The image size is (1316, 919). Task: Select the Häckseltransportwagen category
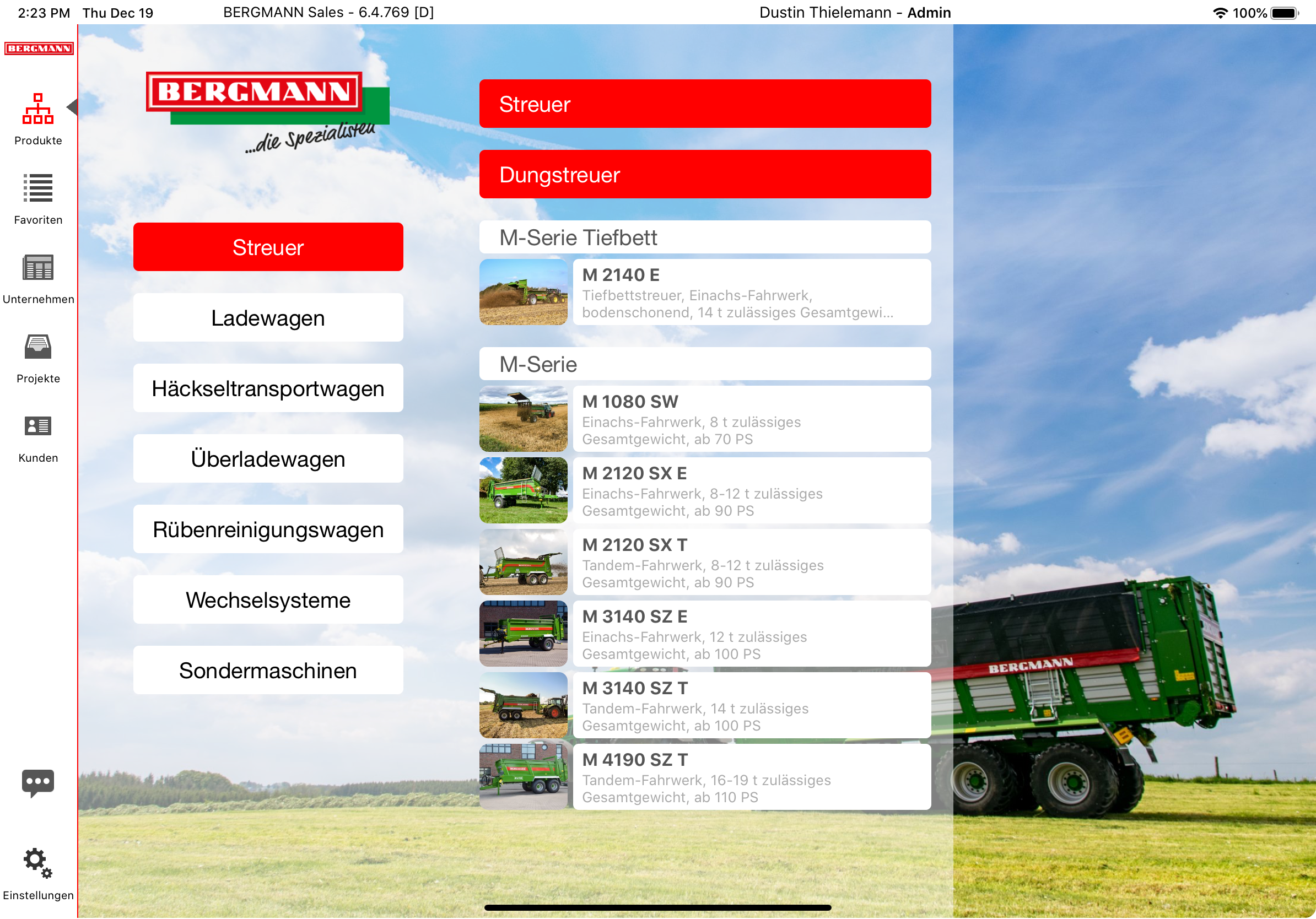268,388
